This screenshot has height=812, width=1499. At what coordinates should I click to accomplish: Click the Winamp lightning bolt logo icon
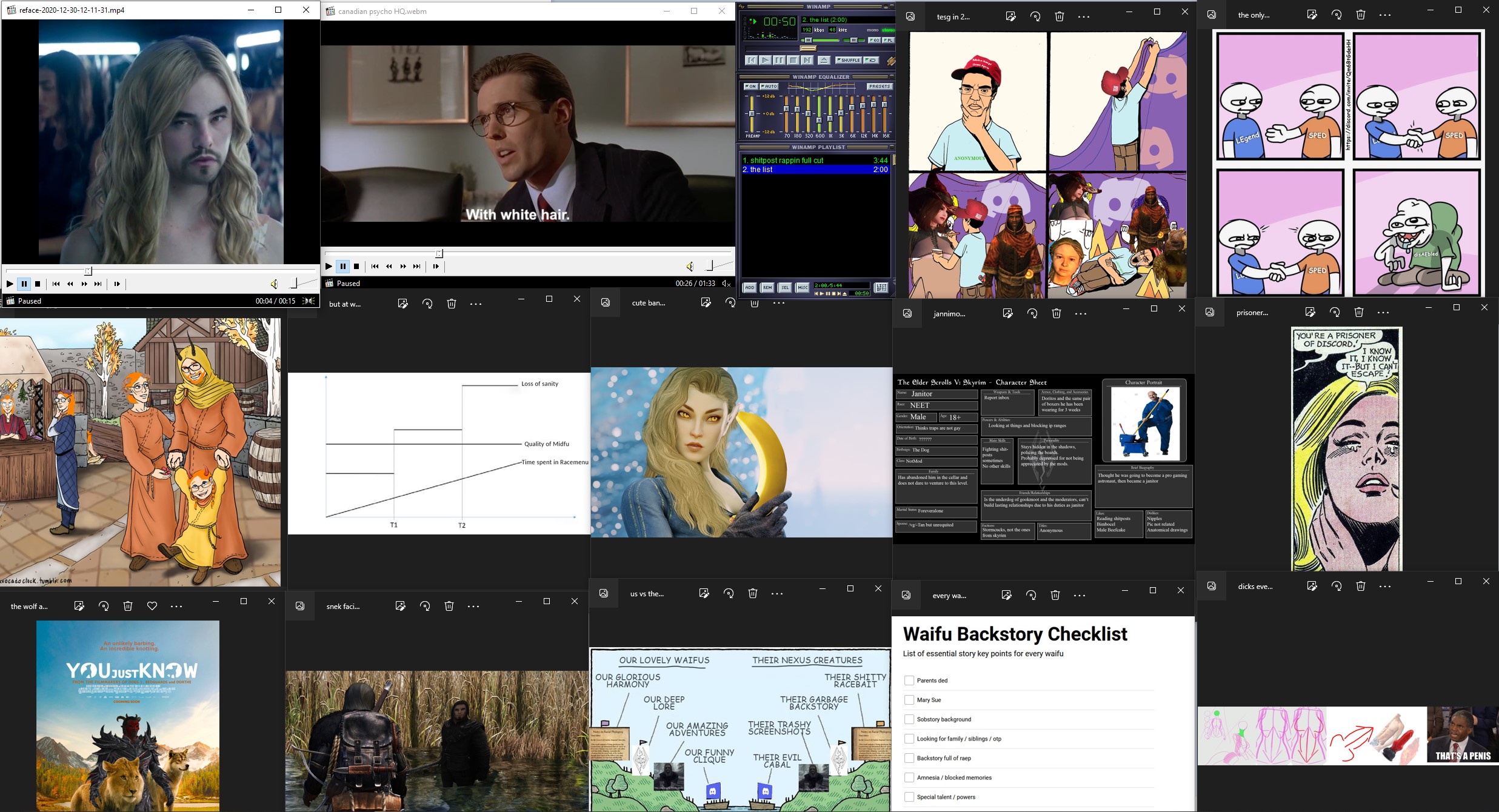(x=892, y=61)
